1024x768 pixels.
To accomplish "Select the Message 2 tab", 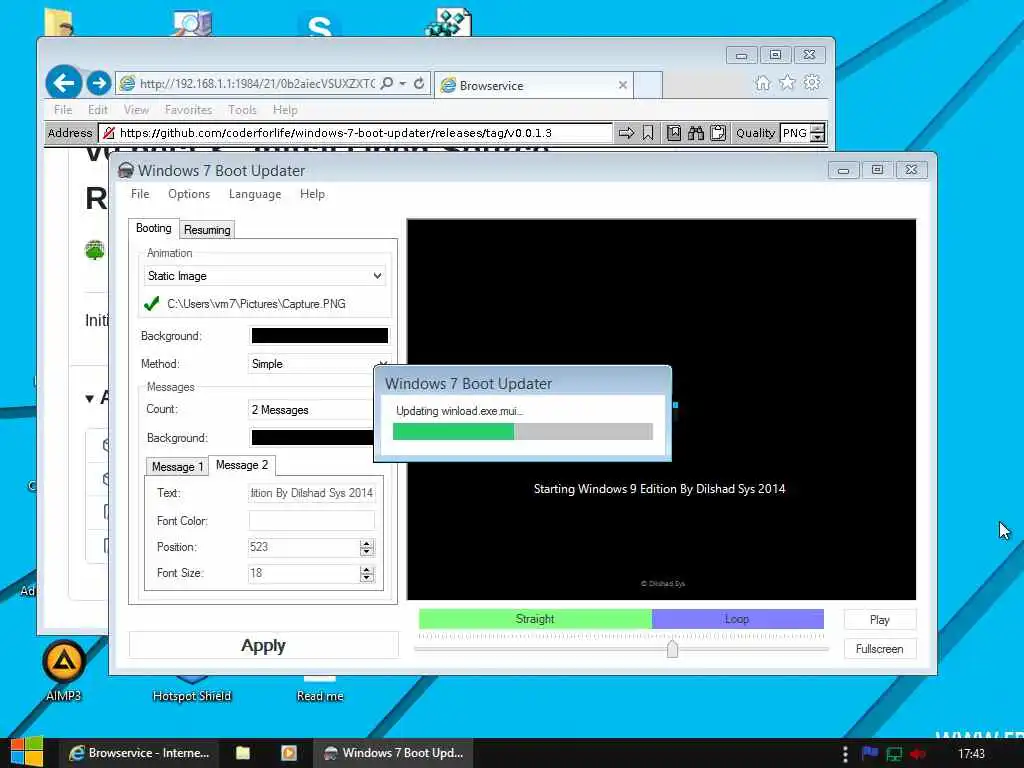I will point(242,465).
